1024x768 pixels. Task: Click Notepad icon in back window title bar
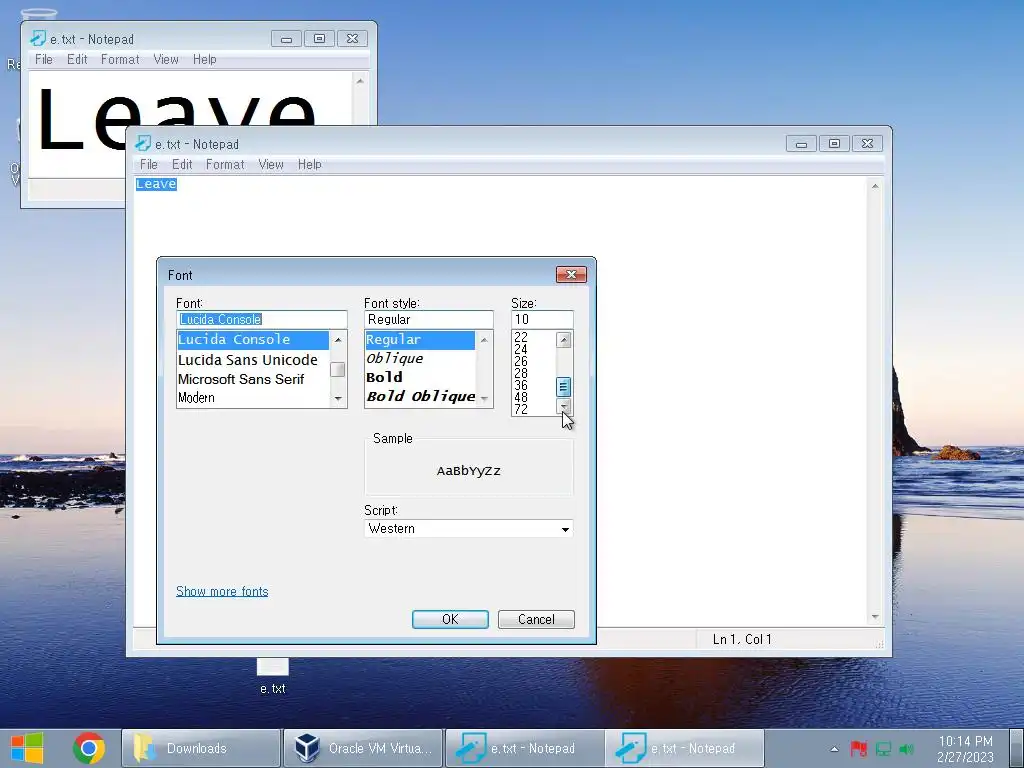[x=38, y=39]
